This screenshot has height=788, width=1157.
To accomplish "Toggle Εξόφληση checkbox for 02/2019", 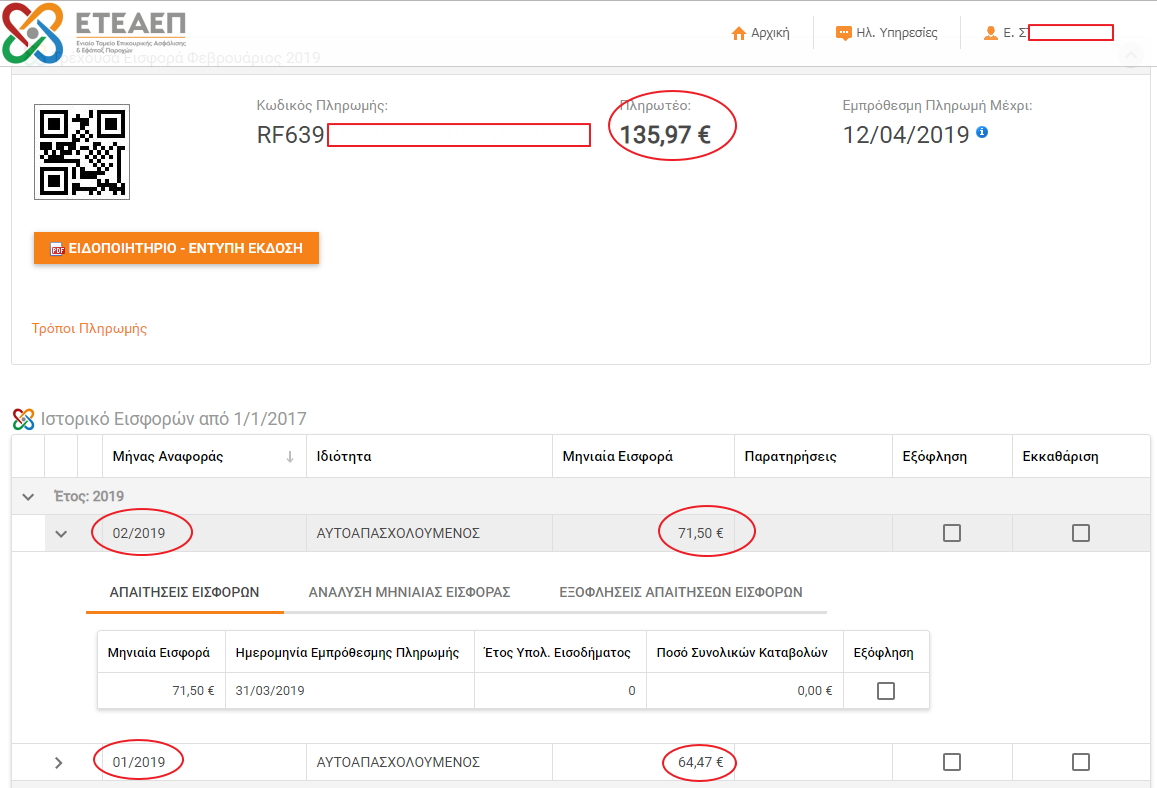I will pos(952,533).
